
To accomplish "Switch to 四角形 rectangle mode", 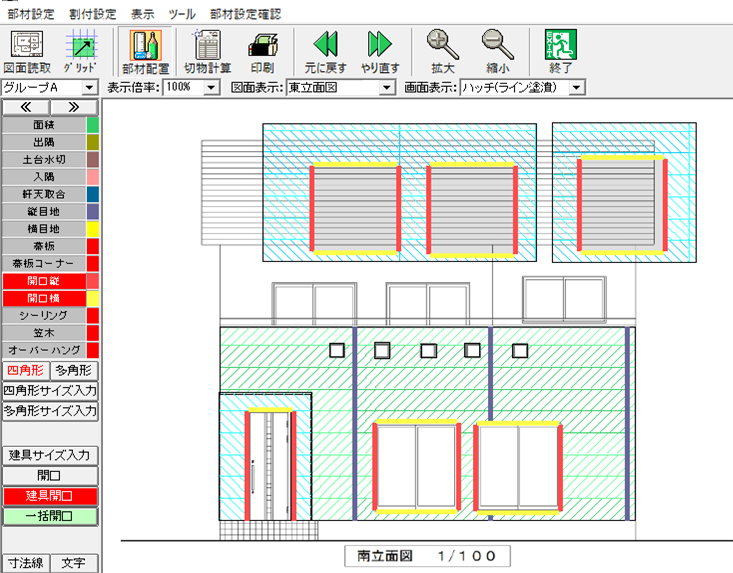I will click(x=26, y=371).
